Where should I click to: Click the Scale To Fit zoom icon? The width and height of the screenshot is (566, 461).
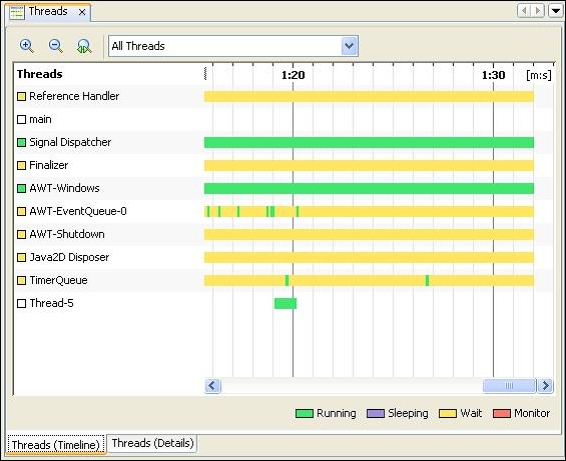coord(84,46)
